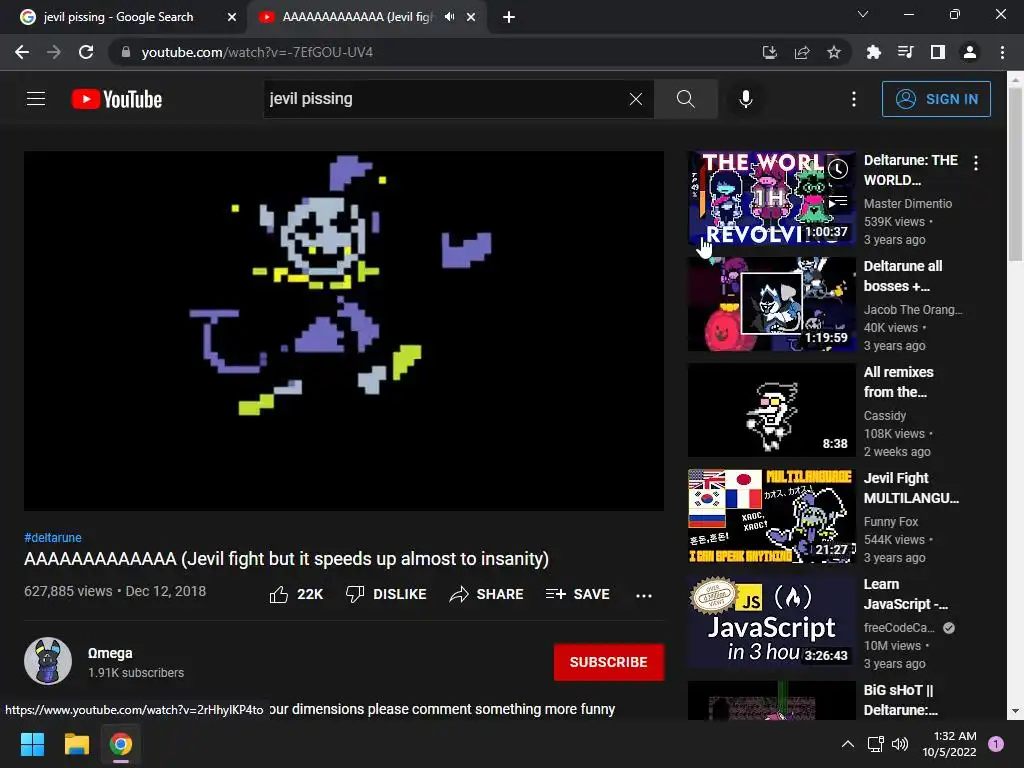Image resolution: width=1024 pixels, height=768 pixels.
Task: Open options for Deltarune THE WORLD video
Action: point(976,163)
